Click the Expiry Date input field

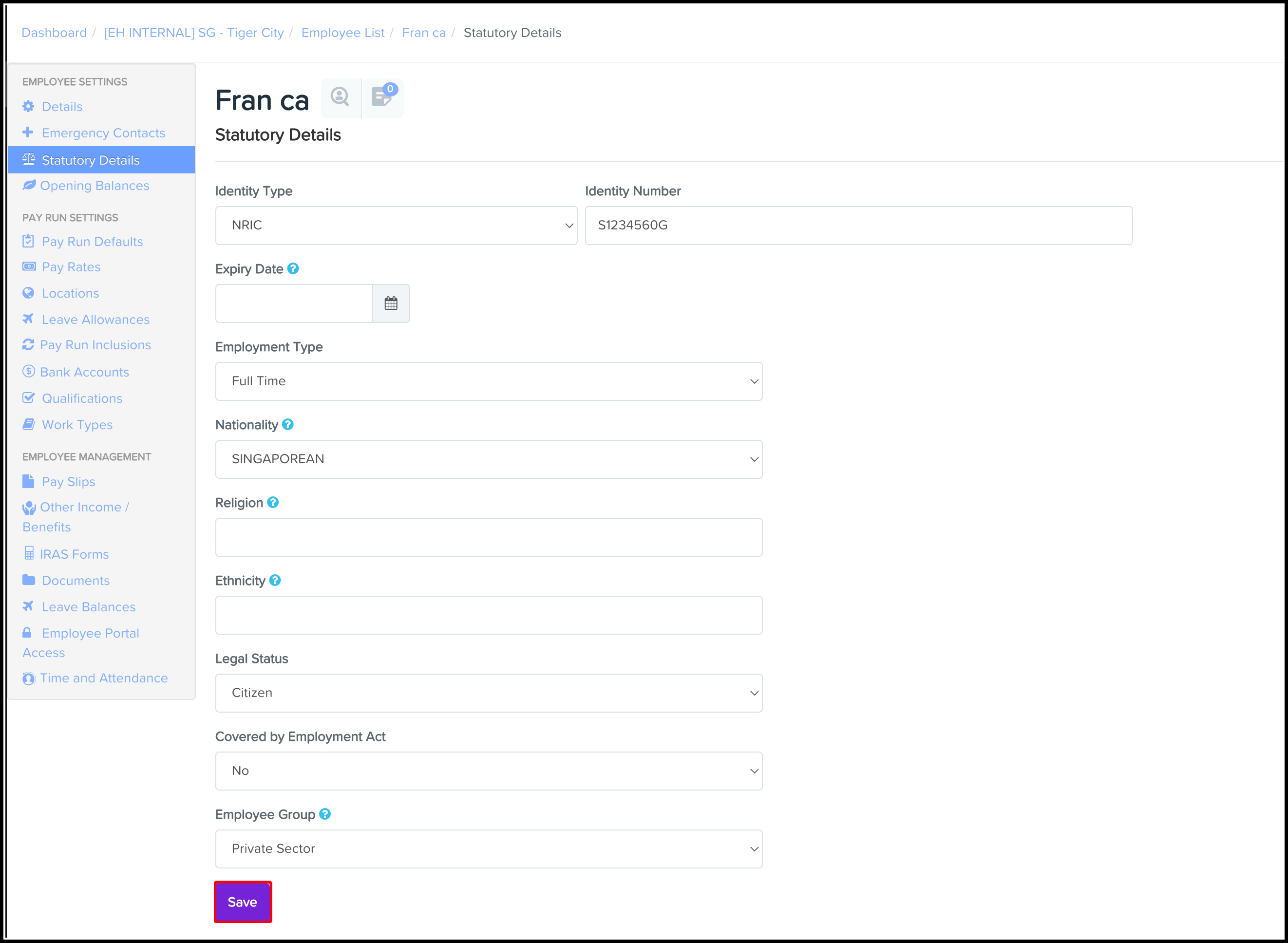294,303
